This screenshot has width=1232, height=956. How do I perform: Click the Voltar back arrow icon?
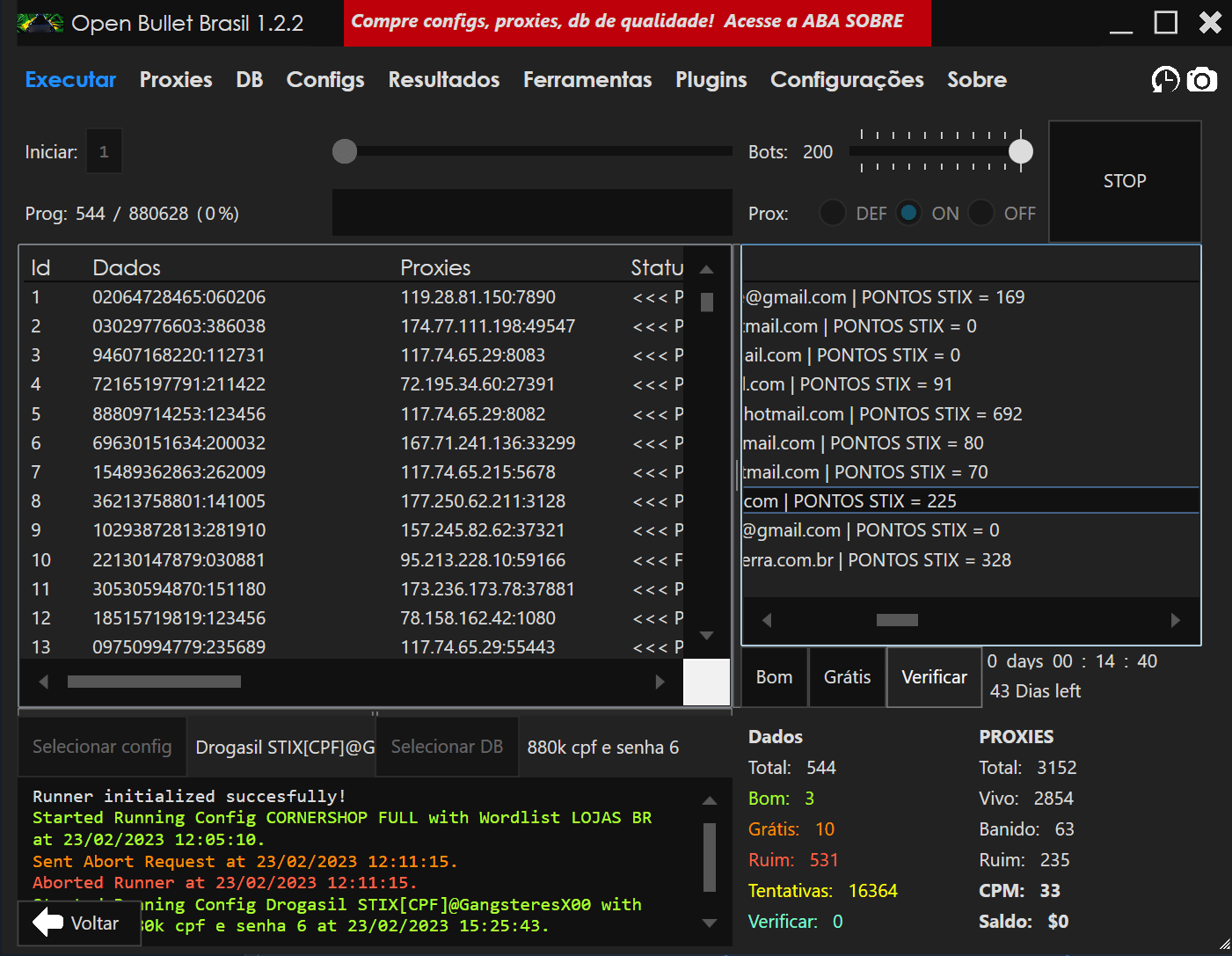click(48, 923)
